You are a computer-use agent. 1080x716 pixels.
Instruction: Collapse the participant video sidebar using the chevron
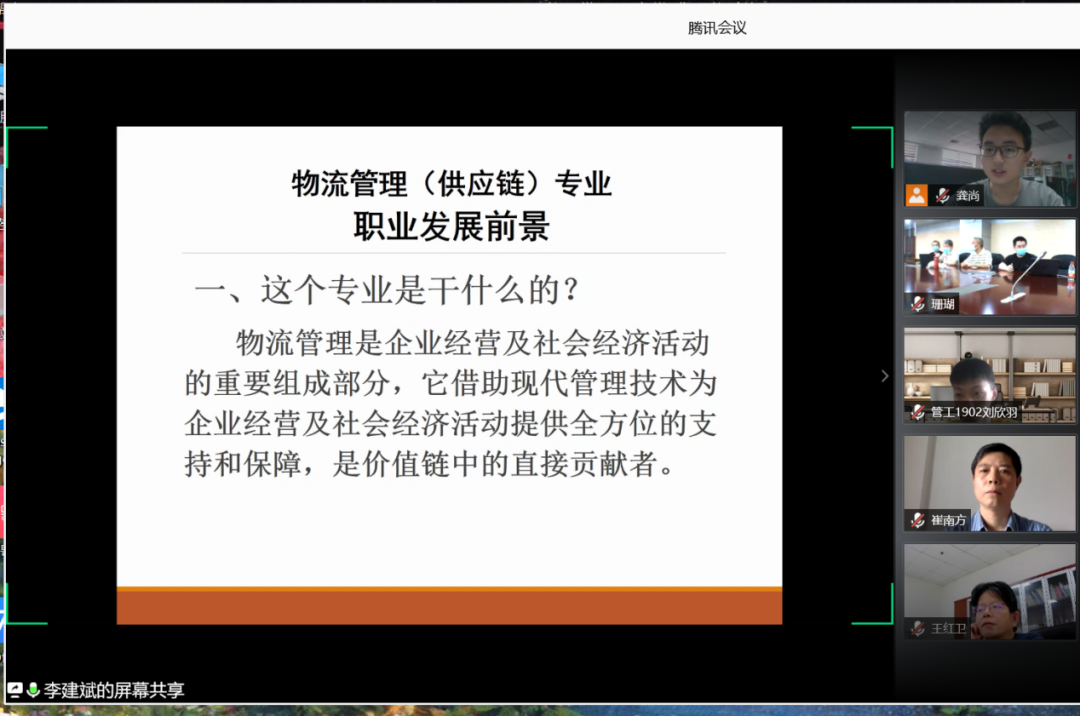(x=884, y=376)
